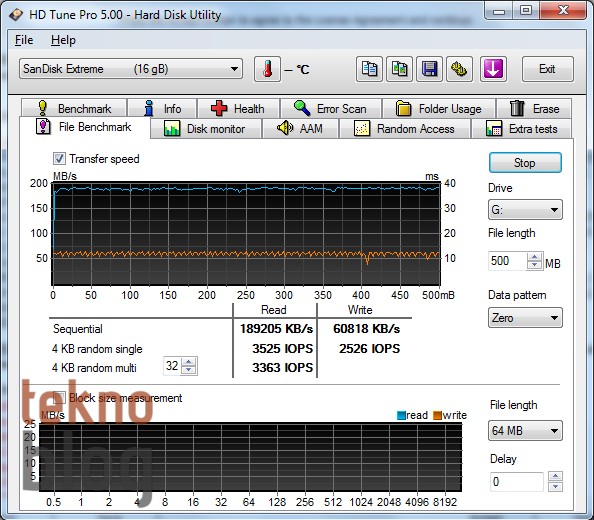Click the 3525 IOPS read value
Screen dimensions: 594x520
coord(283,348)
